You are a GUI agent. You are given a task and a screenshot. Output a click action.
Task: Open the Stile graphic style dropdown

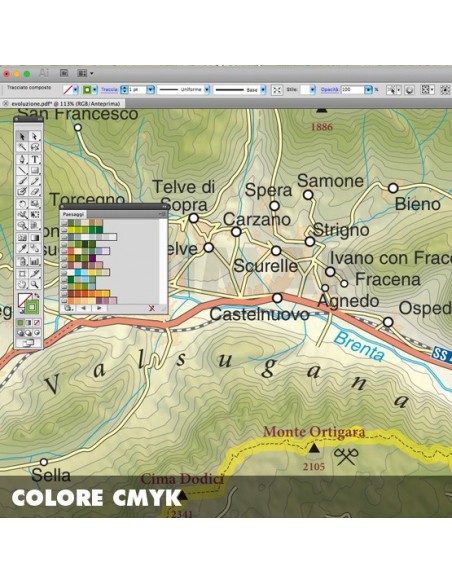312,90
